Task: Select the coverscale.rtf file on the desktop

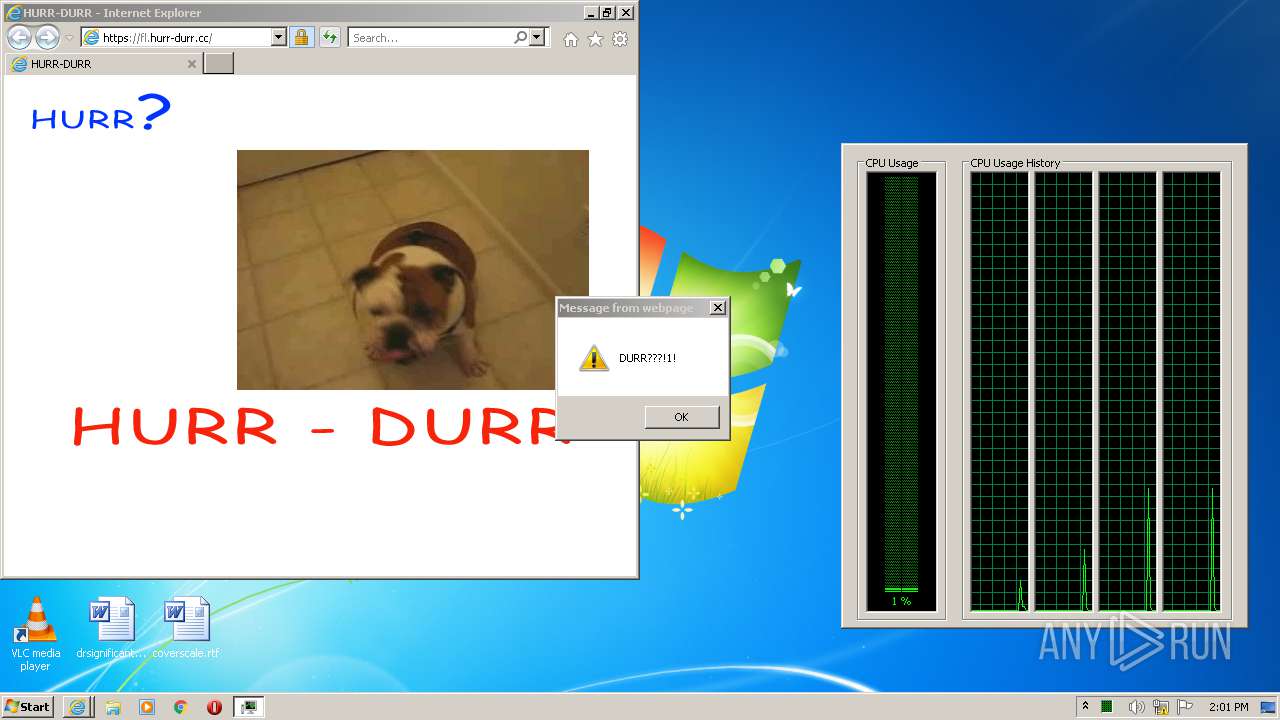Action: (186, 629)
